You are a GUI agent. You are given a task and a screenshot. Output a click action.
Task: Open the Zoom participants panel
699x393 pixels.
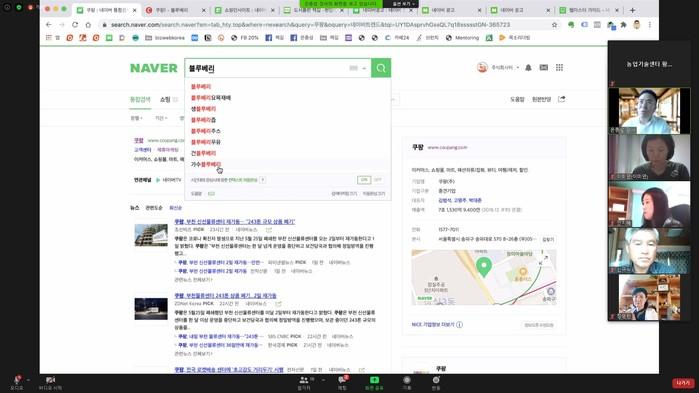tap(304, 383)
